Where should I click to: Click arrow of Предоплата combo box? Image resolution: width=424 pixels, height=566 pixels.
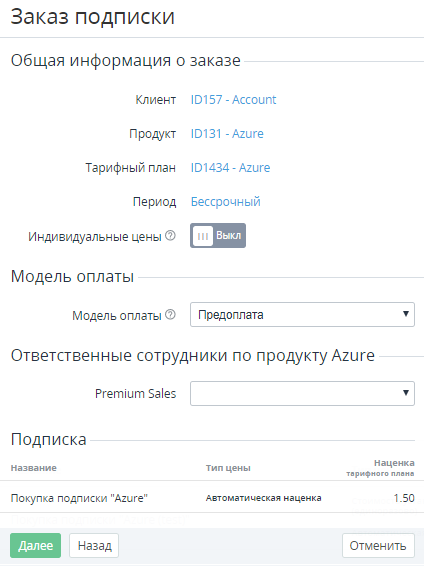(406, 314)
